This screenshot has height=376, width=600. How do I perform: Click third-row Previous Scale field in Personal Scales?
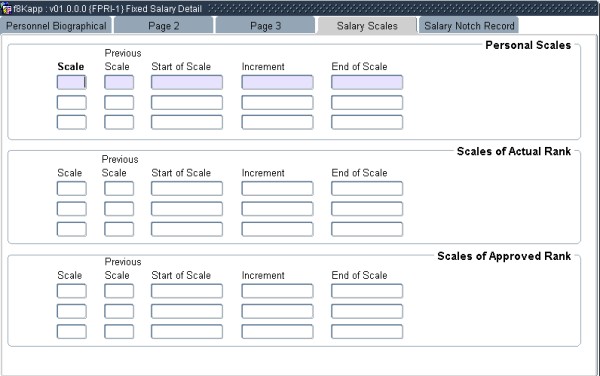pyautogui.click(x=119, y=122)
